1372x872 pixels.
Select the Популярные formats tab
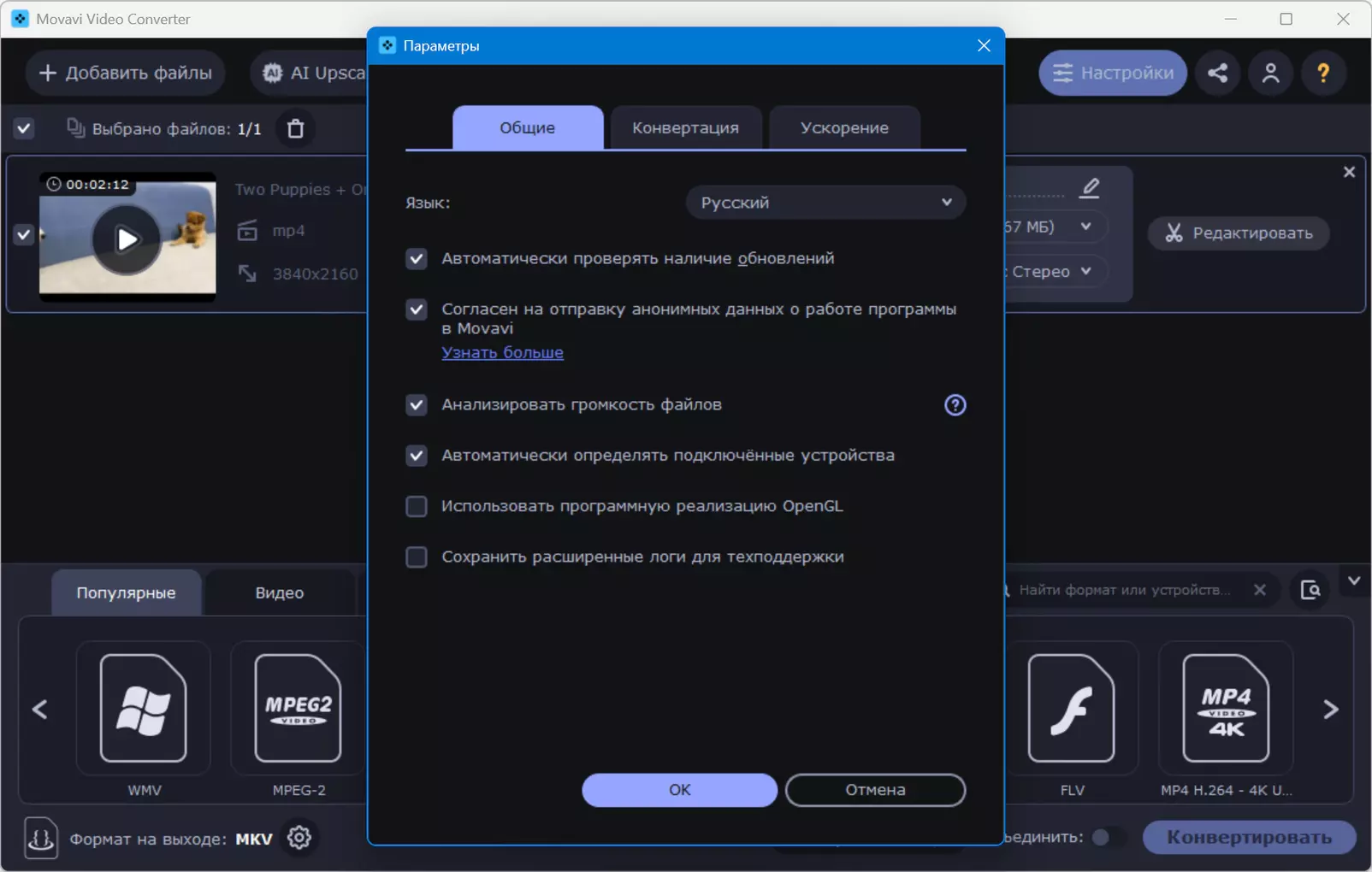[127, 593]
